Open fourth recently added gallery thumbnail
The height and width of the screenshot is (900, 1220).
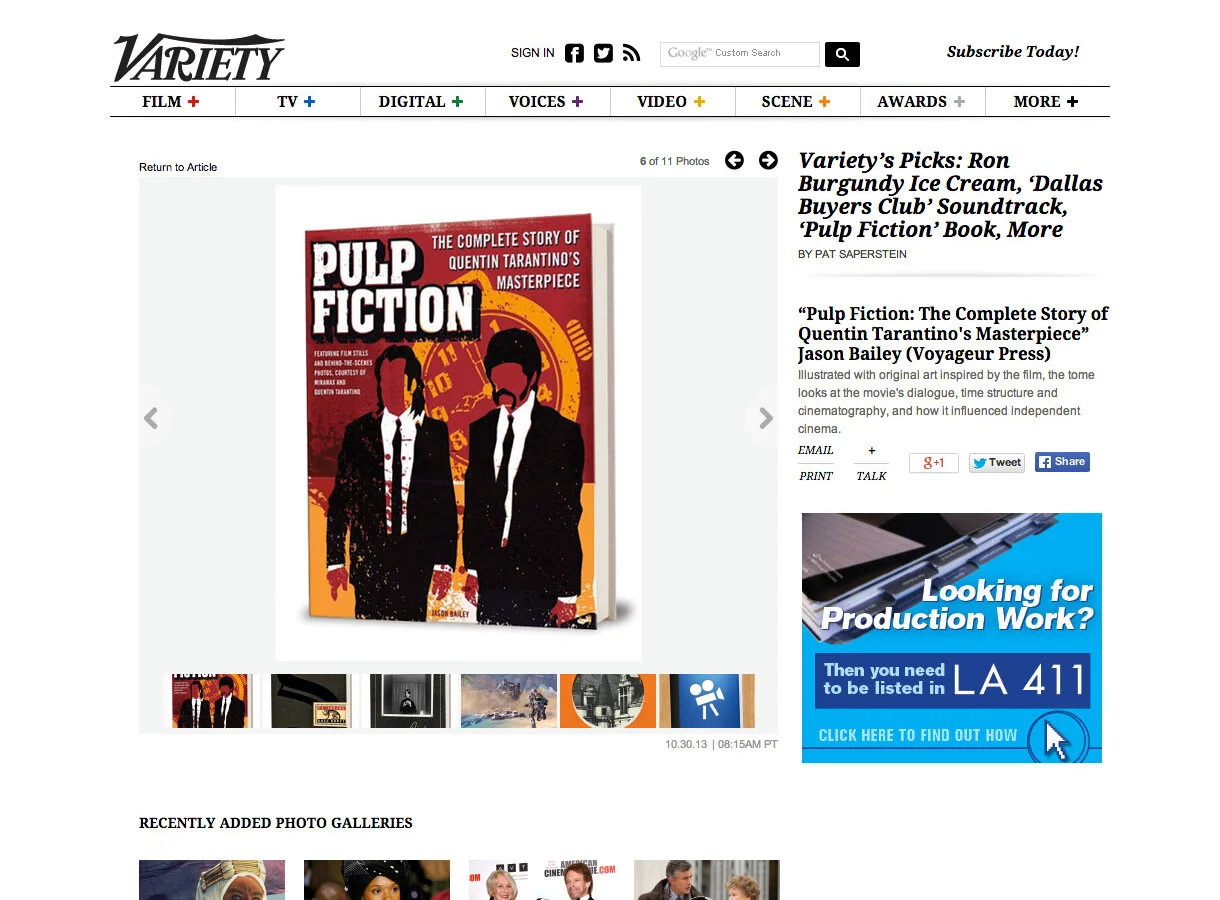coord(707,880)
